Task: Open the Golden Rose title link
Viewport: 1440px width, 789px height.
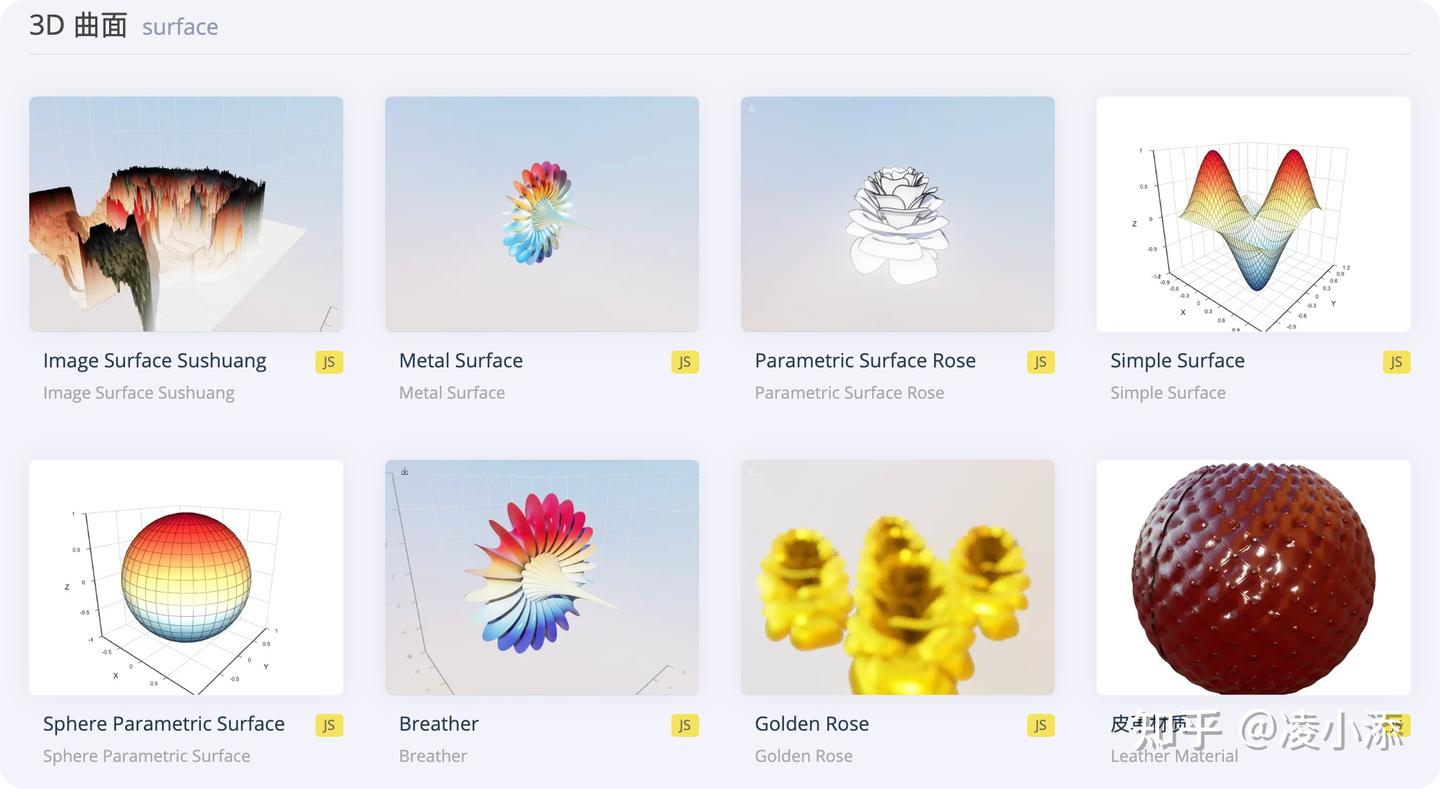Action: click(x=812, y=724)
